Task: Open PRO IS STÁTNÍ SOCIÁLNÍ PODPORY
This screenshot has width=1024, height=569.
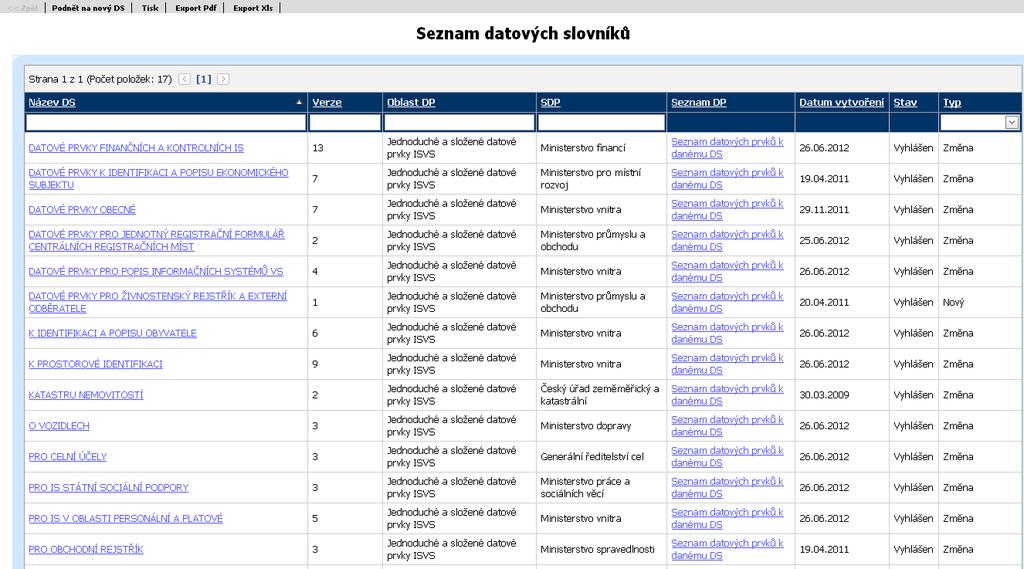Action: click(108, 488)
